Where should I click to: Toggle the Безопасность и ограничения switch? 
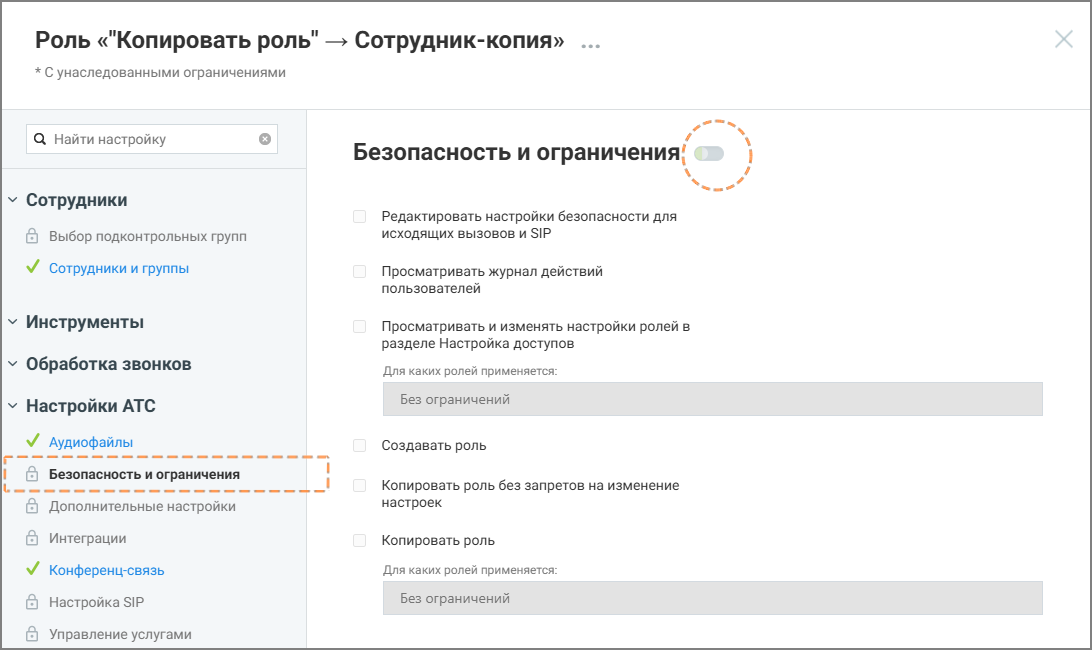[x=709, y=153]
